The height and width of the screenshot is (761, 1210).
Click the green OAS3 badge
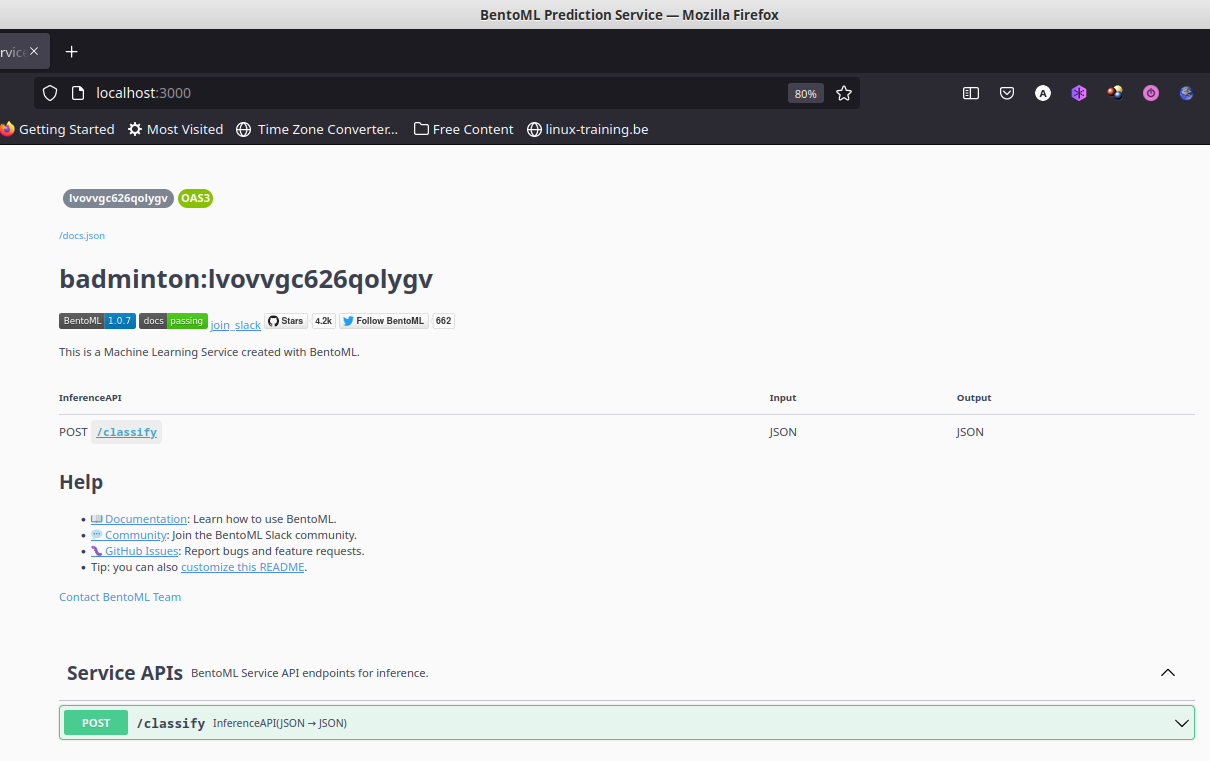tap(195, 198)
